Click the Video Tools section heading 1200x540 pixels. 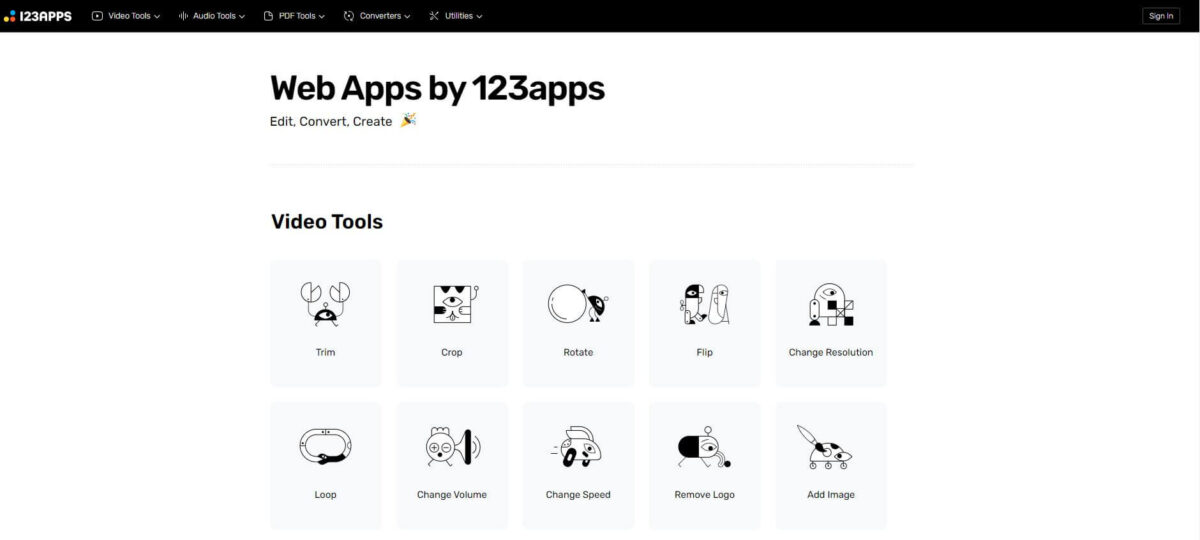pyautogui.click(x=327, y=221)
